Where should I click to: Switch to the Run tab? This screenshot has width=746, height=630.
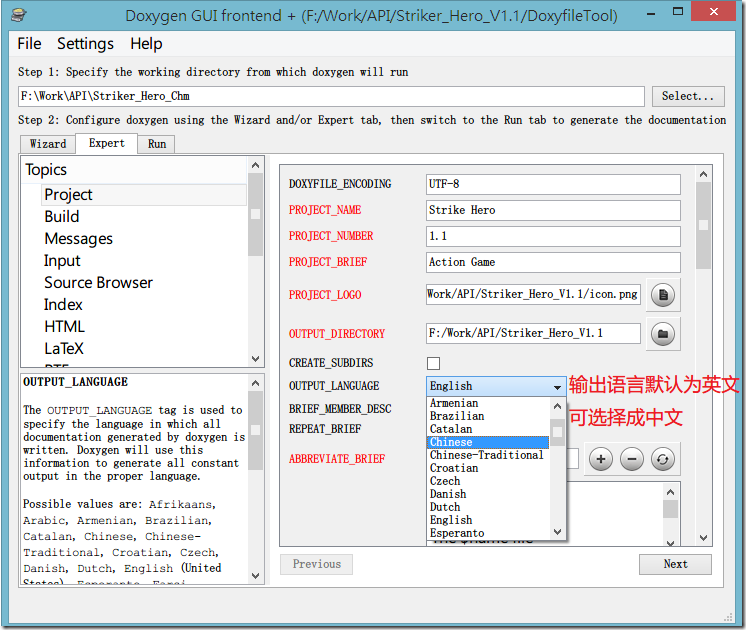(x=157, y=144)
